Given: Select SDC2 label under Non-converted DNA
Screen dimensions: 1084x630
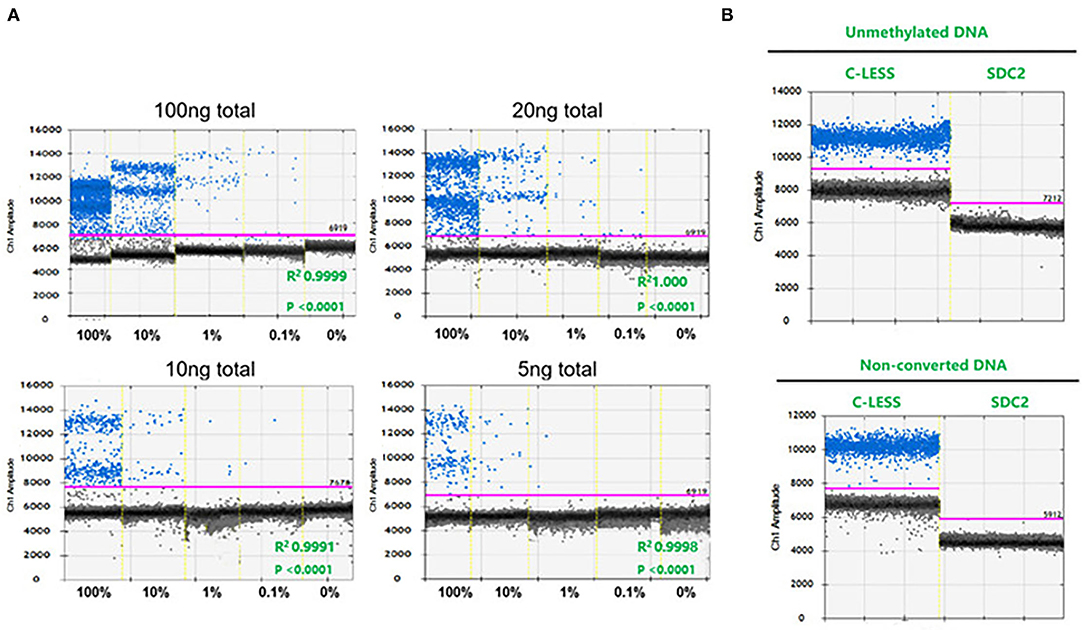Looking at the screenshot, I should [1009, 402].
